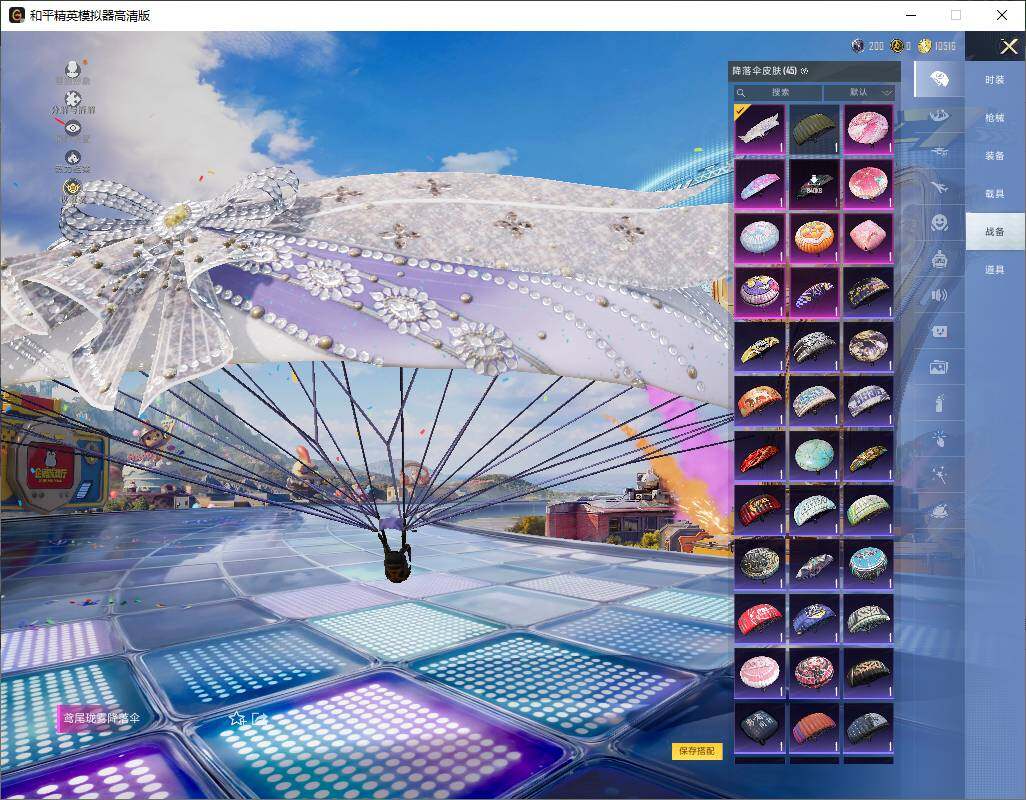Image resolution: width=1026 pixels, height=800 pixels.
Task: Click the share arrow icon beside star
Action: coord(260,718)
